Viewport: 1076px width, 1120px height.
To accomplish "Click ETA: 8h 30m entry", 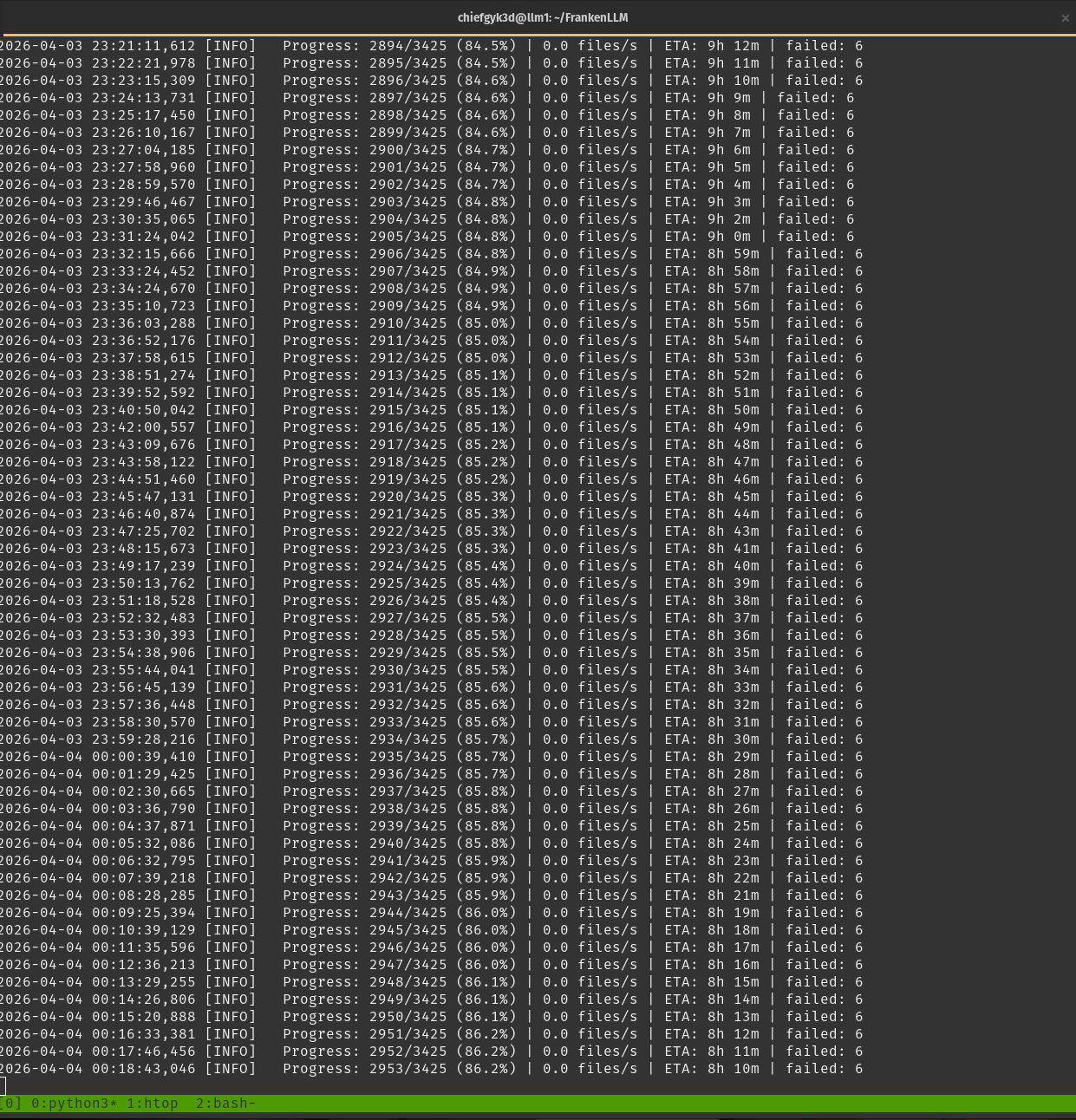I will (712, 739).
